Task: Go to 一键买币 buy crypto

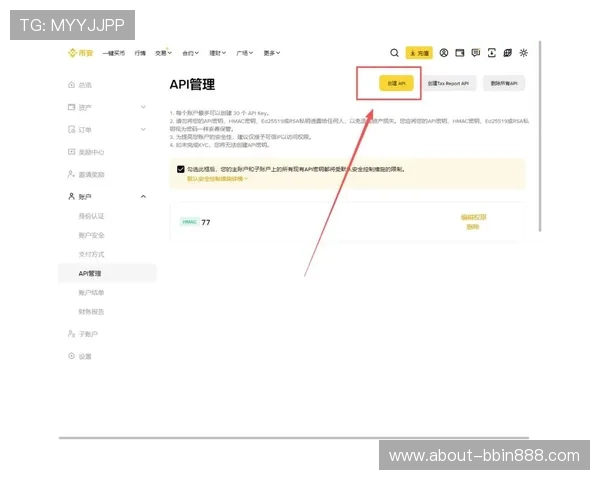Action: [x=114, y=53]
